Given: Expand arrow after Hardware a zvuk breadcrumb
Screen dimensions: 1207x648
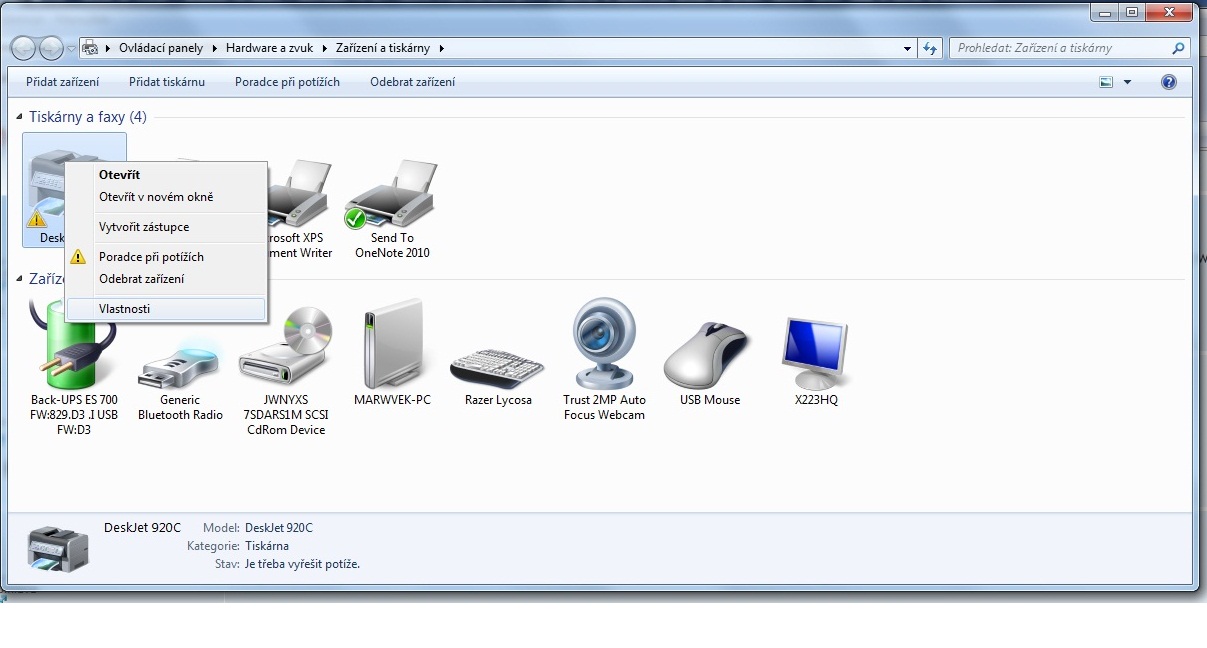Looking at the screenshot, I should coord(323,48).
